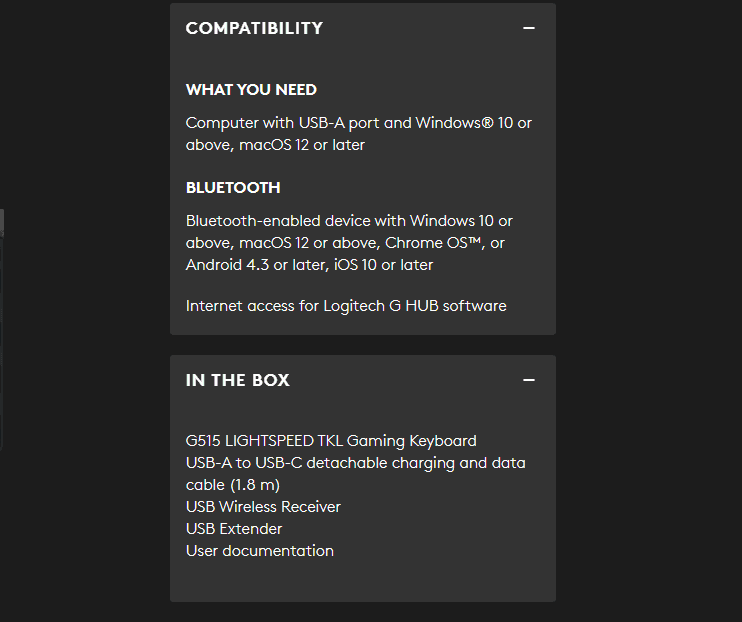Click the USB Wireless Receiver item

pos(263,507)
